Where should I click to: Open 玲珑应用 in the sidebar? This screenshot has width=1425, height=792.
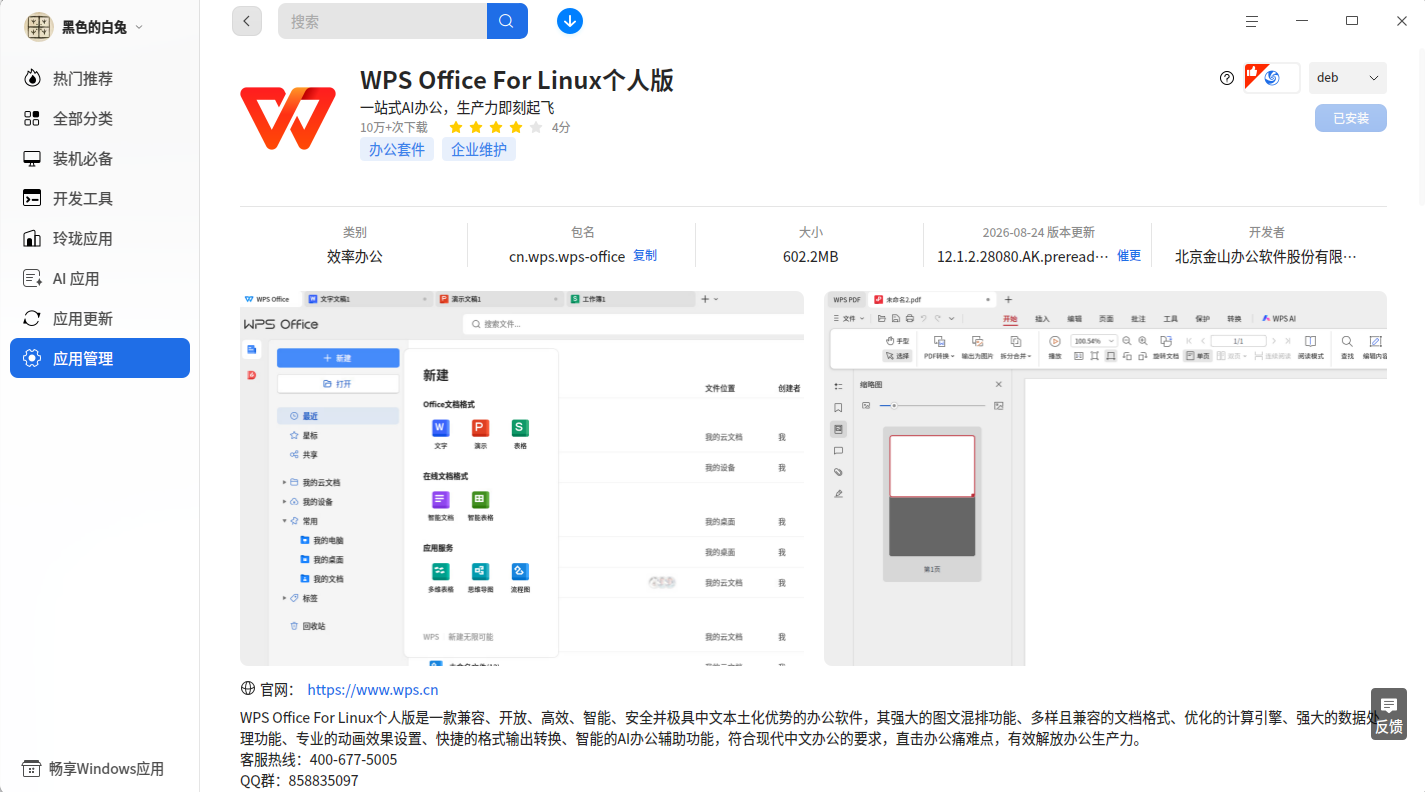100,239
